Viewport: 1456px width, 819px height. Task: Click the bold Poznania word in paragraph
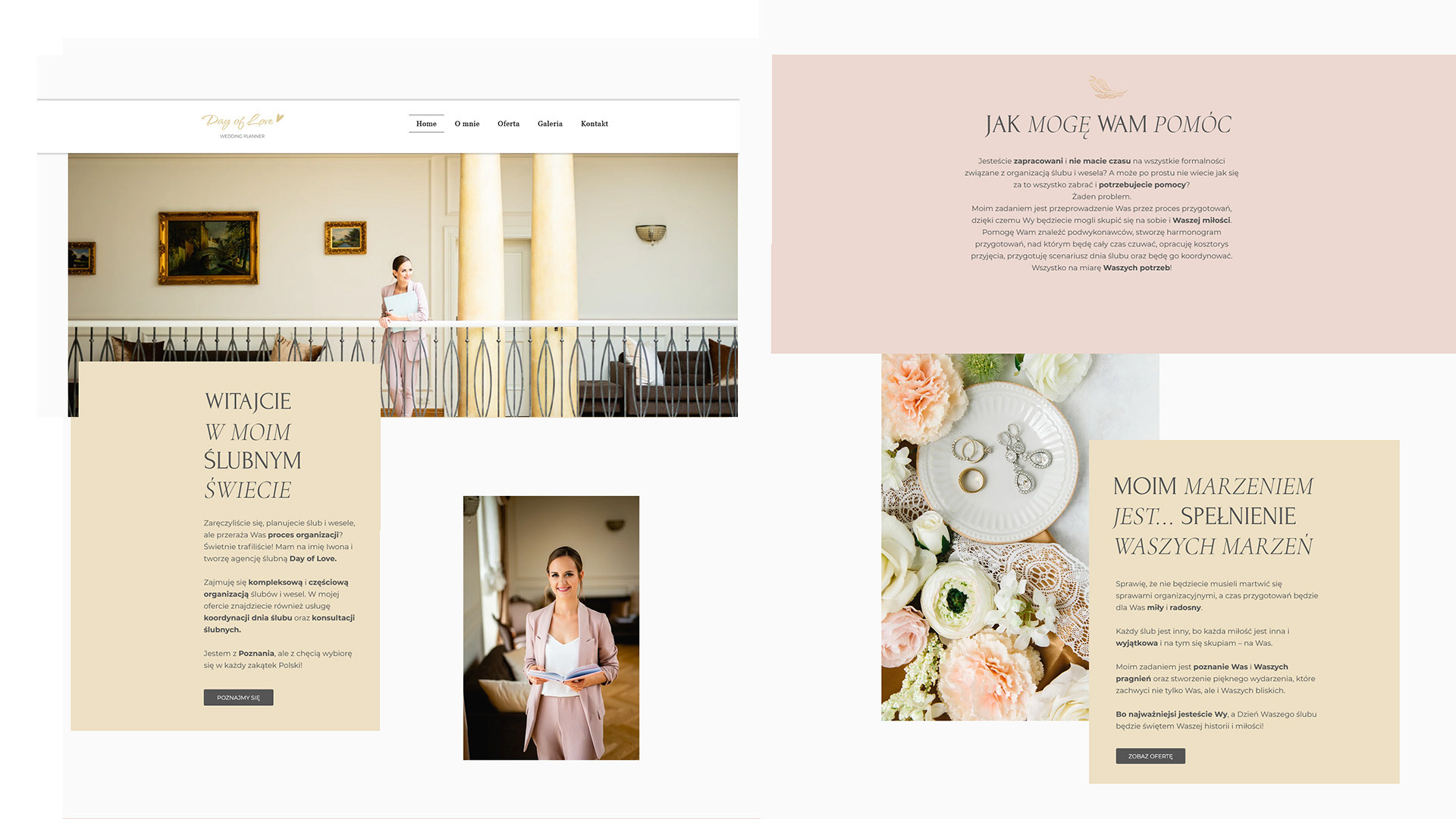256,654
